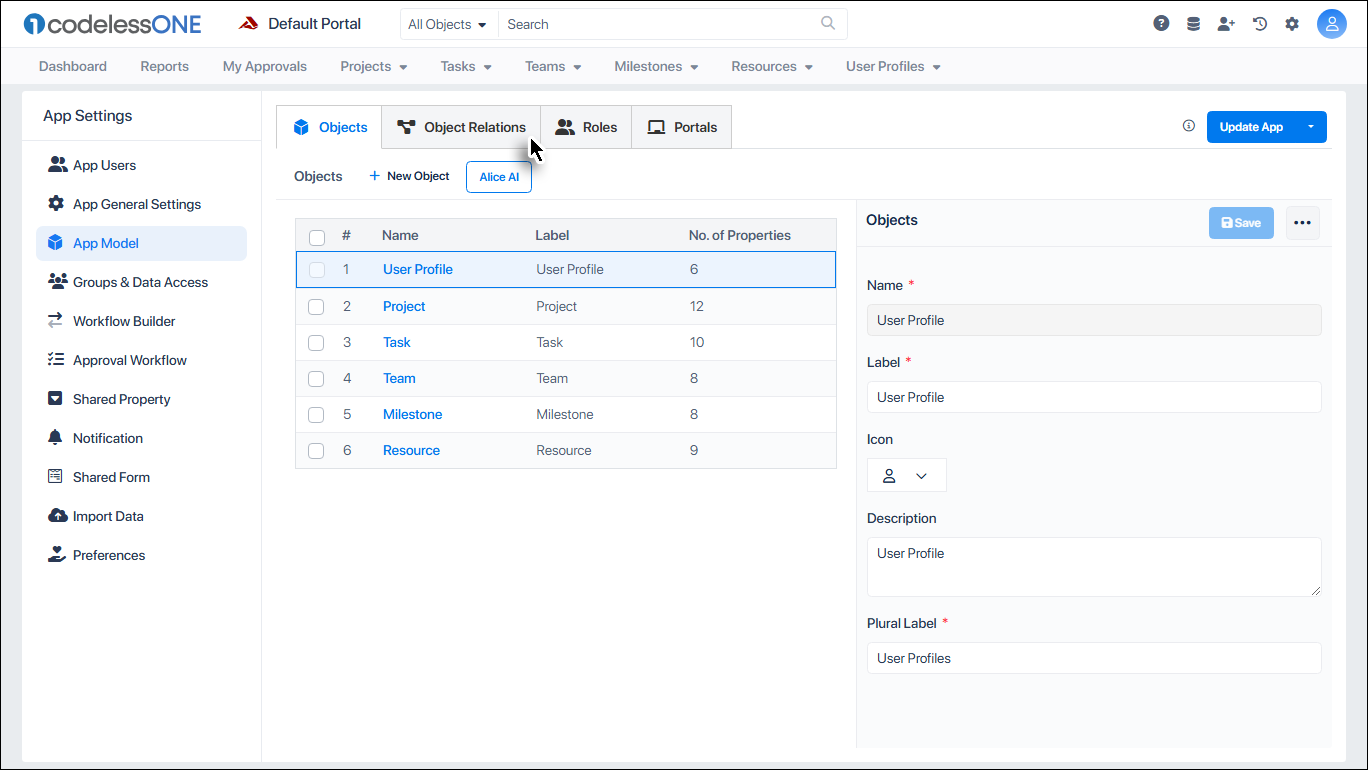
Task: Open the Icon picker dropdown
Action: (906, 476)
